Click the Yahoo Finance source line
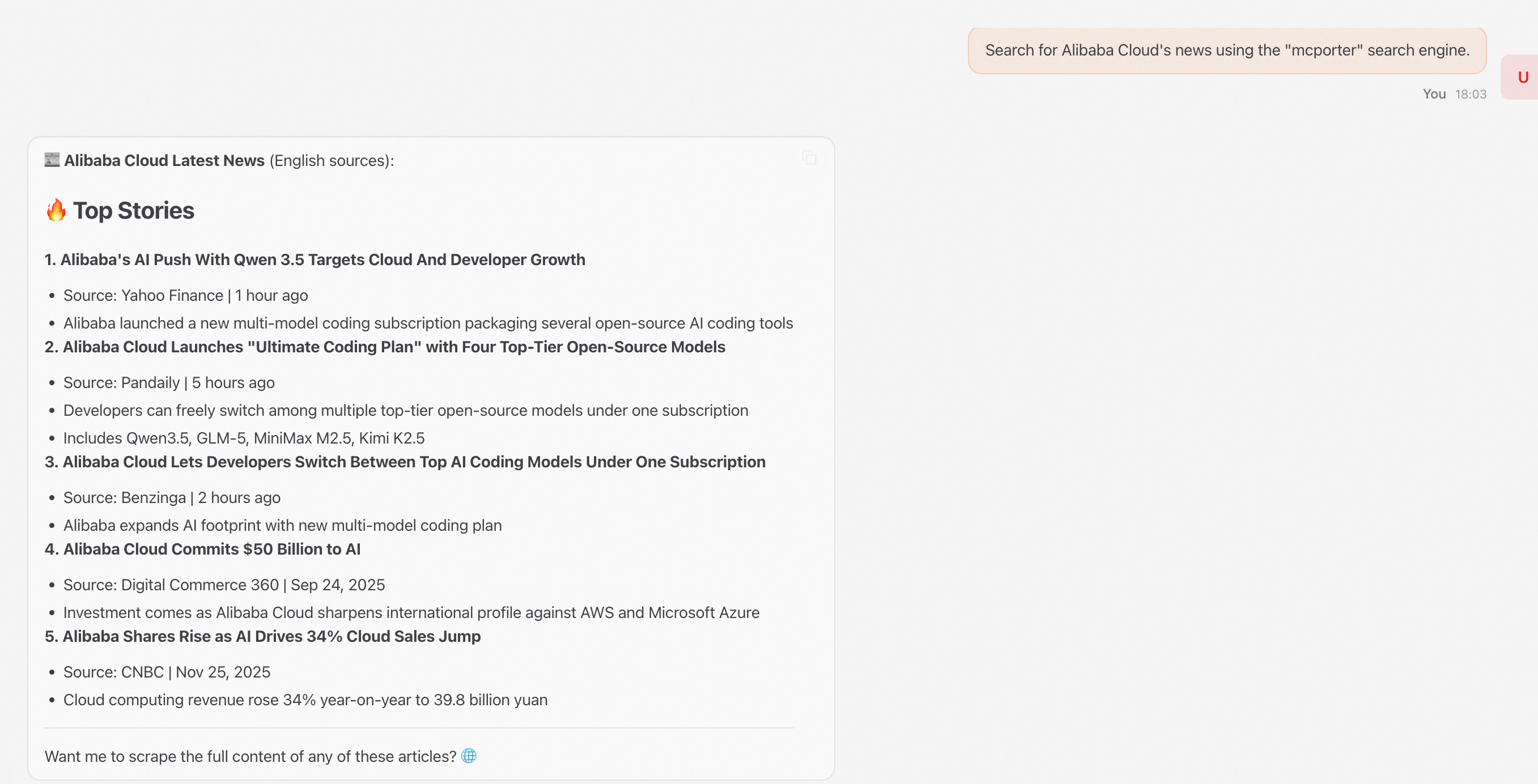 pyautogui.click(x=186, y=295)
